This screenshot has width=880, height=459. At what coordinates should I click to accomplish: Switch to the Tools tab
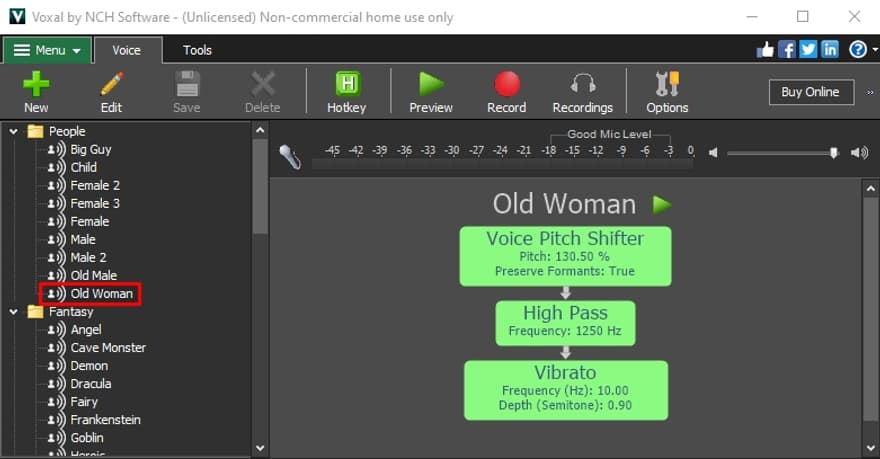tap(197, 50)
